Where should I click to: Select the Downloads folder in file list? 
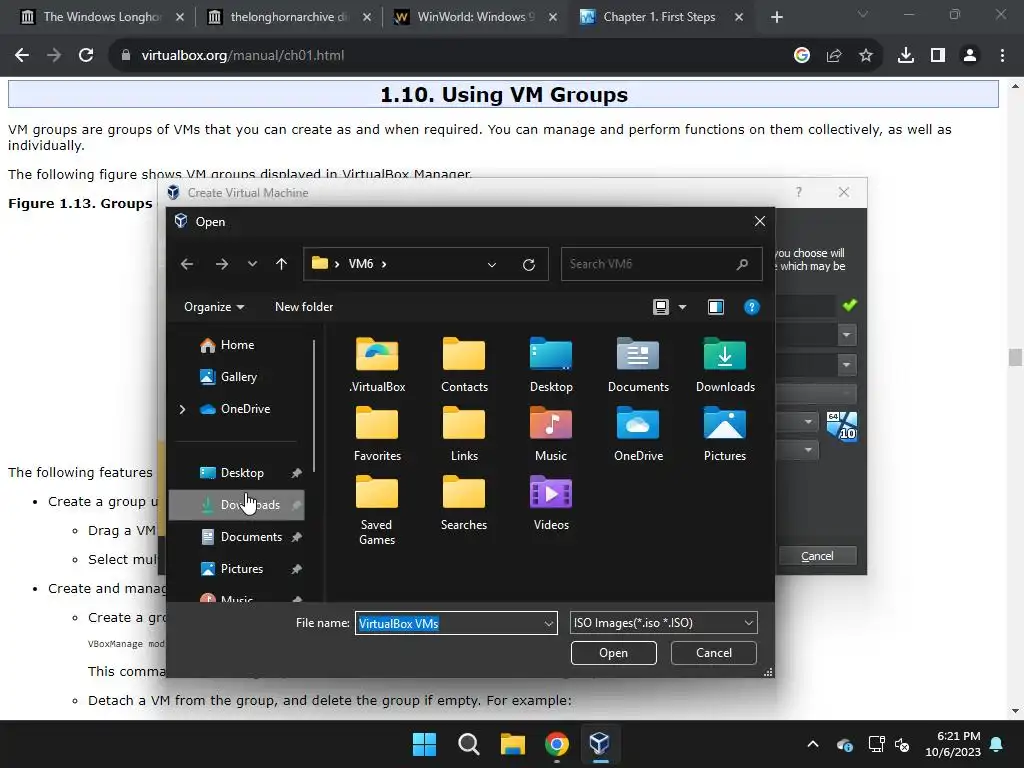tap(725, 365)
